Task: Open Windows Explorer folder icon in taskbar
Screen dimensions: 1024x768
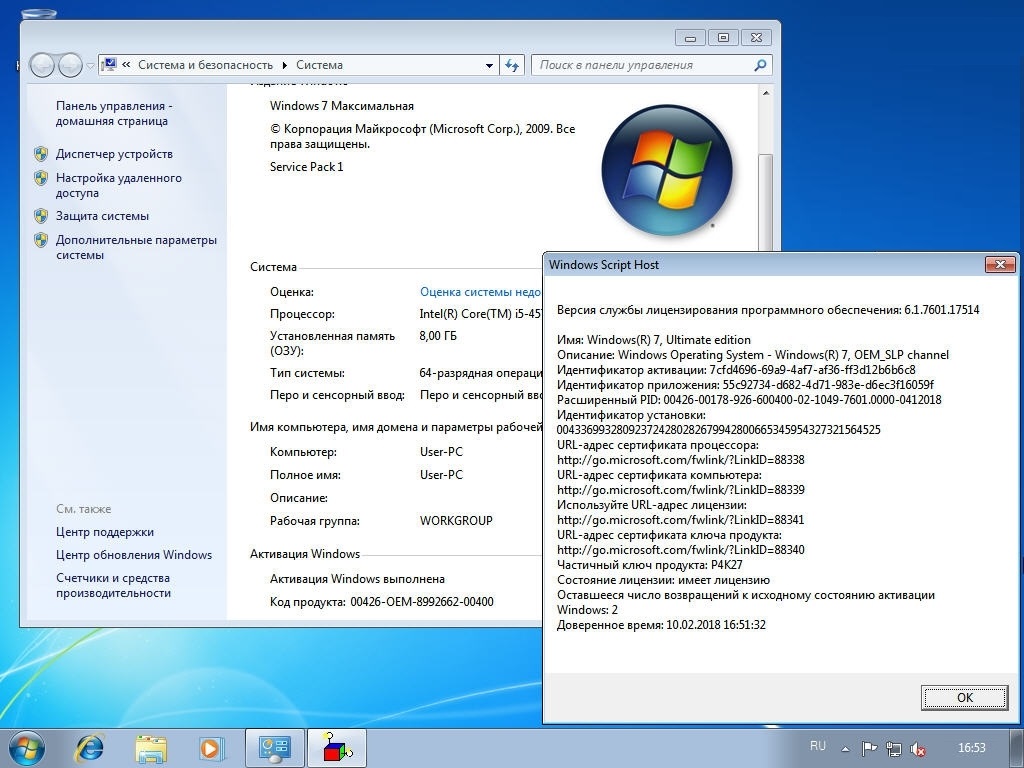Action: pos(151,747)
